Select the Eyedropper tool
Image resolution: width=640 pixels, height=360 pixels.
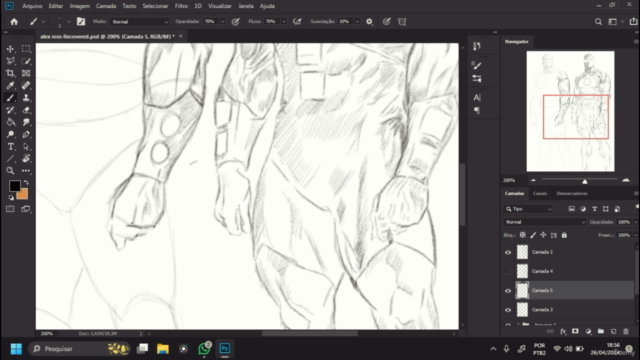coord(10,86)
